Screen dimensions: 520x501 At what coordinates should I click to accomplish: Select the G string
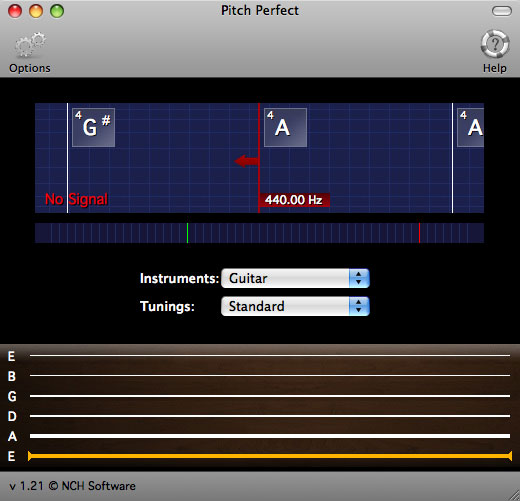pos(270,396)
